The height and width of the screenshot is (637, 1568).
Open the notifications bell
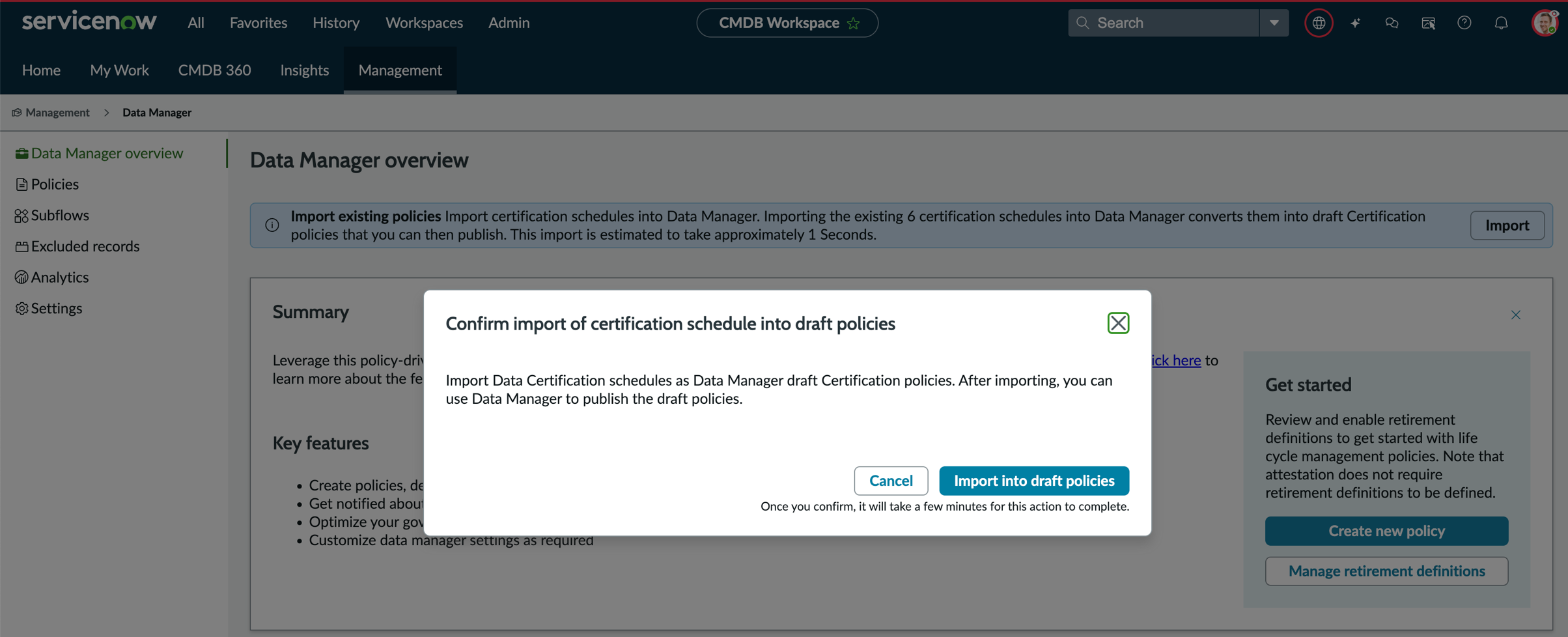point(1501,23)
